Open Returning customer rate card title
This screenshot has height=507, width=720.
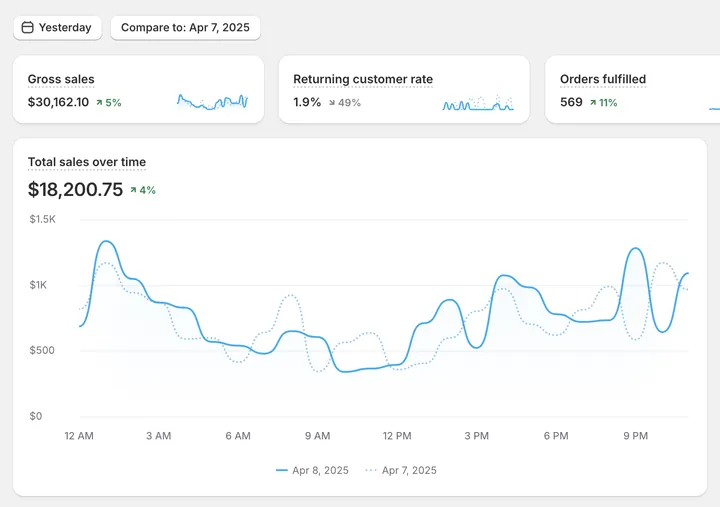tap(363, 79)
